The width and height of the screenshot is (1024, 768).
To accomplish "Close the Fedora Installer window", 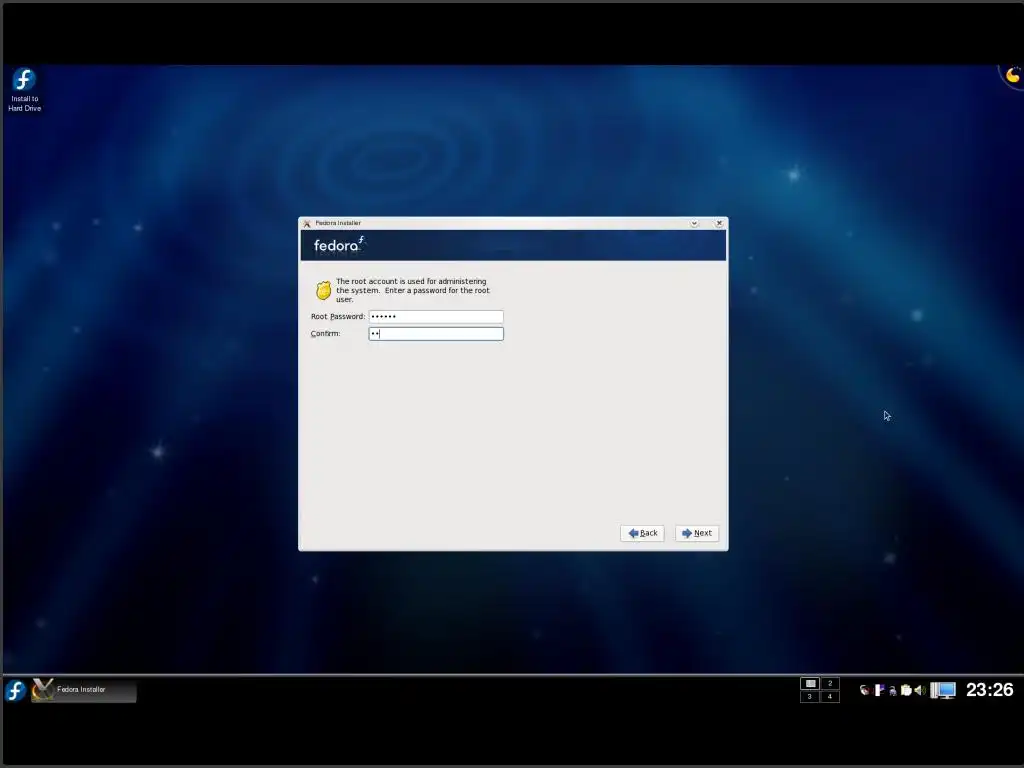I will (719, 223).
